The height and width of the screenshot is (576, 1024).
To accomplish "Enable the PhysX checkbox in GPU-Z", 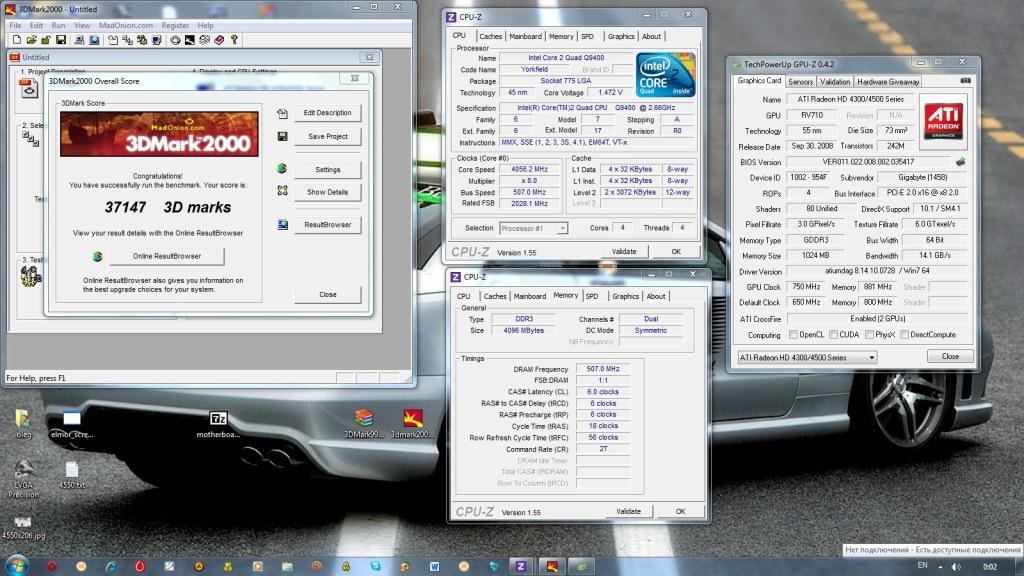I will click(869, 334).
